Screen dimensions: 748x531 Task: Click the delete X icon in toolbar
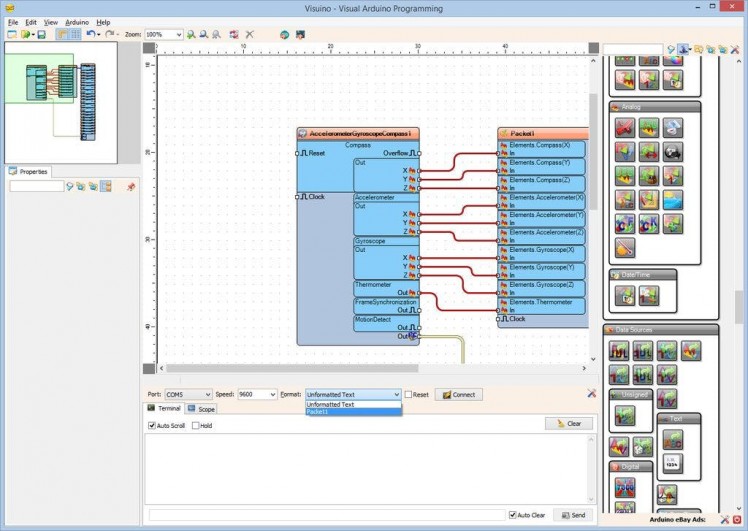coord(249,34)
